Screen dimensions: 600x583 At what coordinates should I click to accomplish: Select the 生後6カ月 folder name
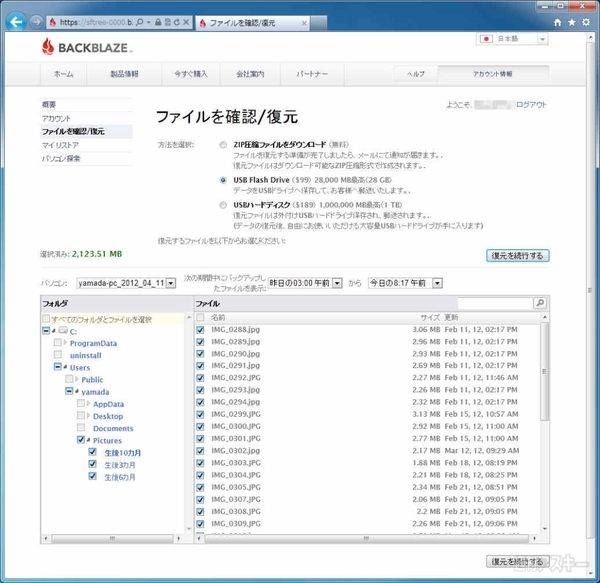120,477
